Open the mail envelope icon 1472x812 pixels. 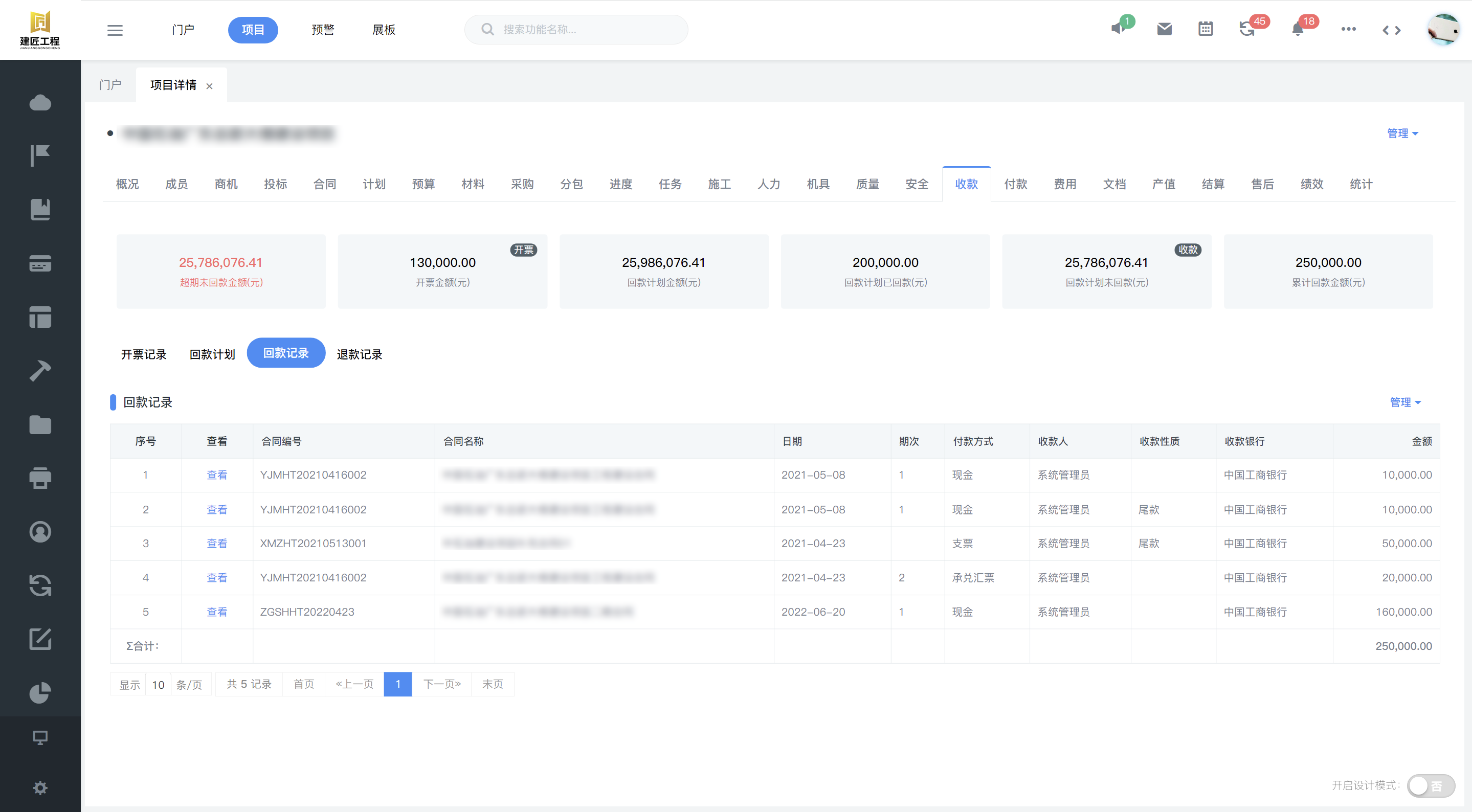(1164, 29)
